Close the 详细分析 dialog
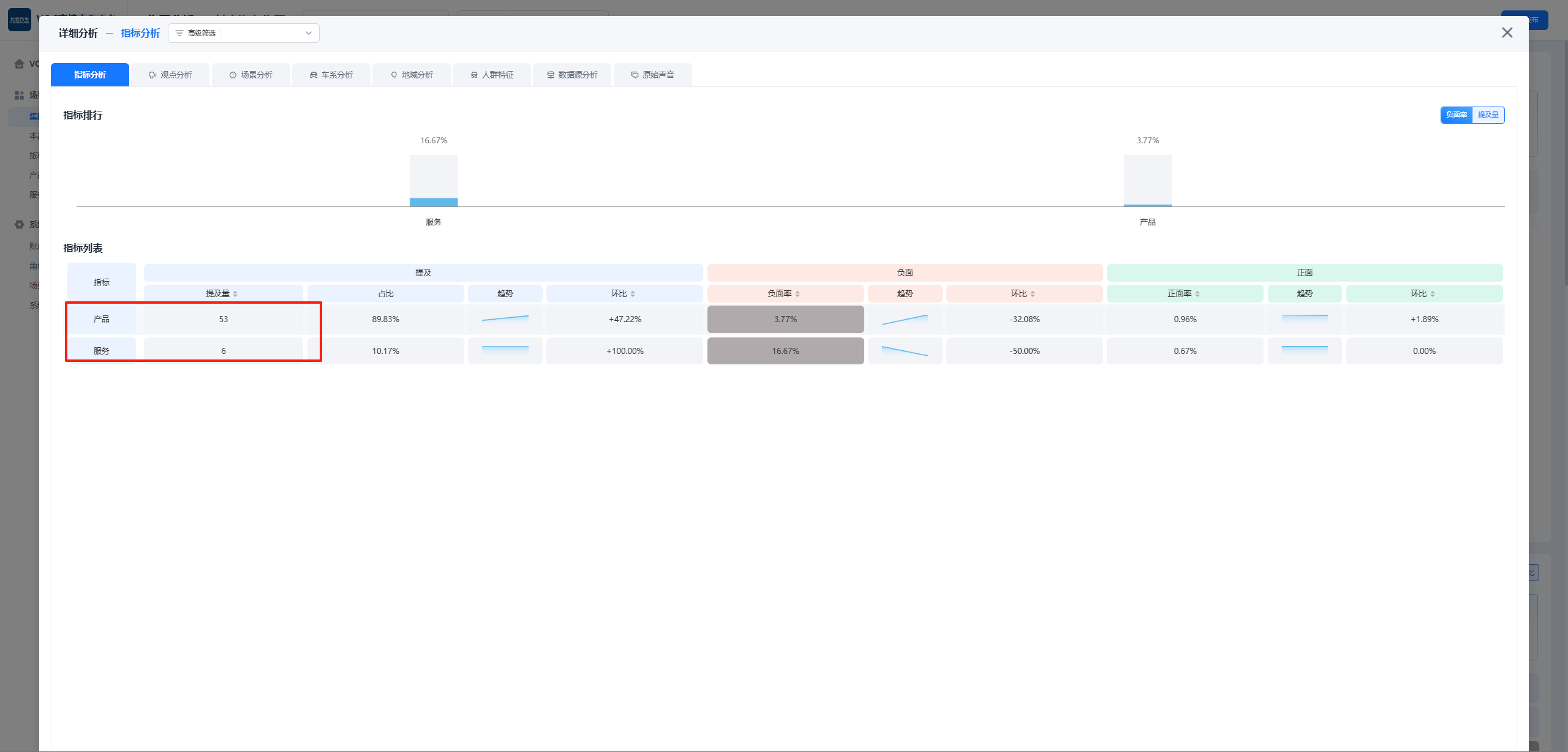Screen dimensions: 1568x752 pyautogui.click(x=1507, y=32)
